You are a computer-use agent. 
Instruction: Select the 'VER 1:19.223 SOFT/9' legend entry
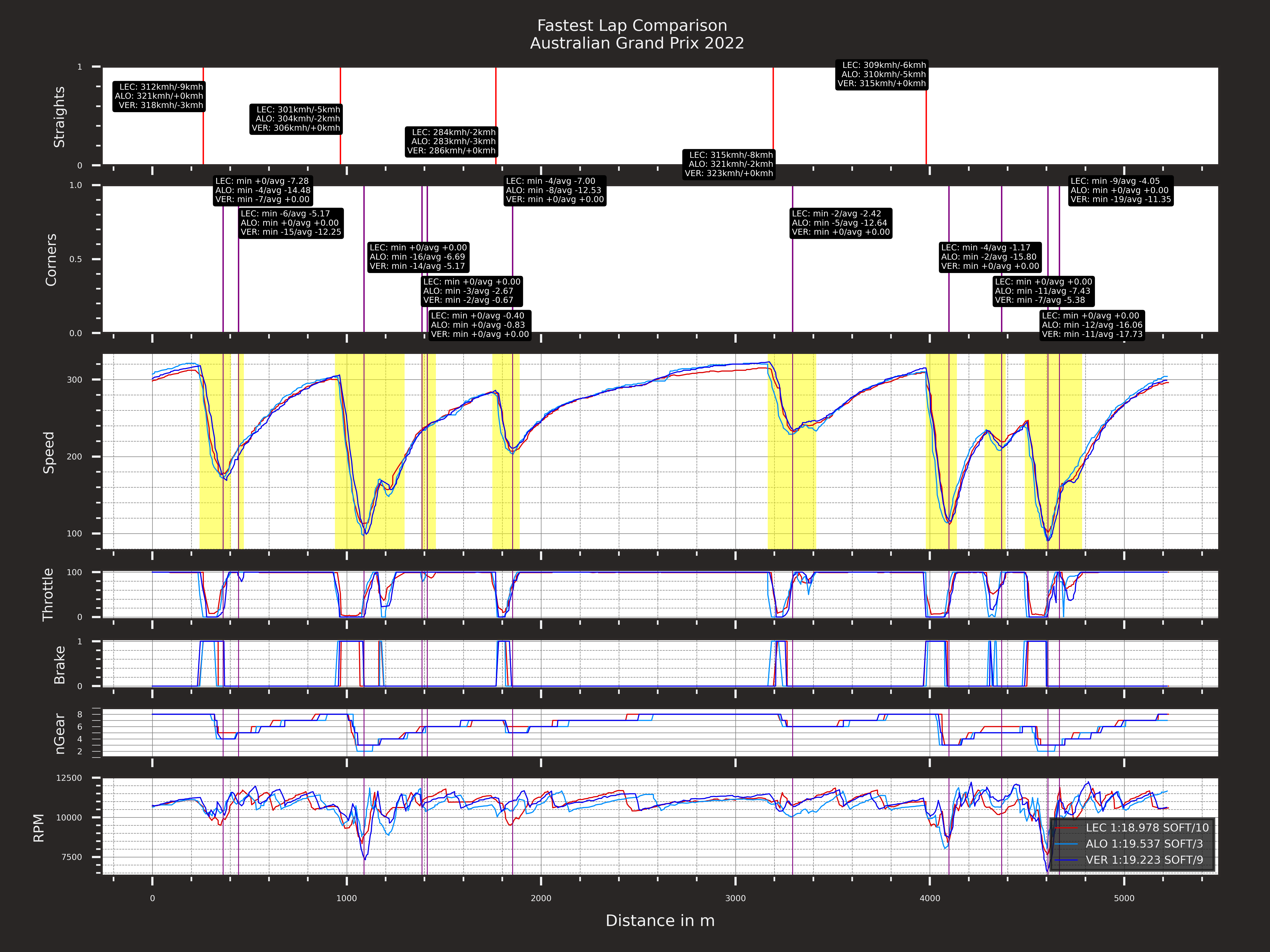tap(1144, 860)
